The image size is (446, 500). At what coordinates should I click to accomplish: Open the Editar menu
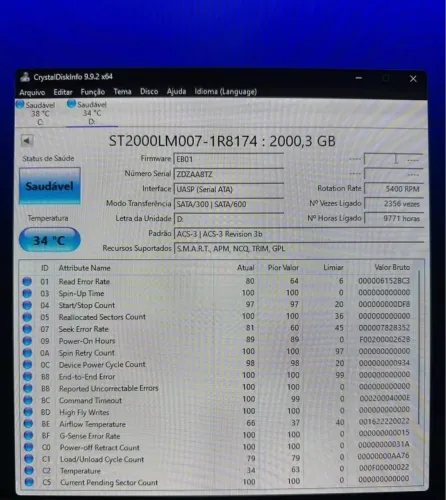(x=63, y=92)
